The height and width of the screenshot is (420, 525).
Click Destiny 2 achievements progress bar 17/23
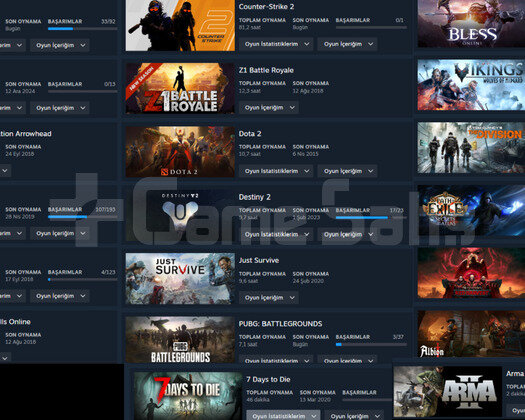(371, 217)
